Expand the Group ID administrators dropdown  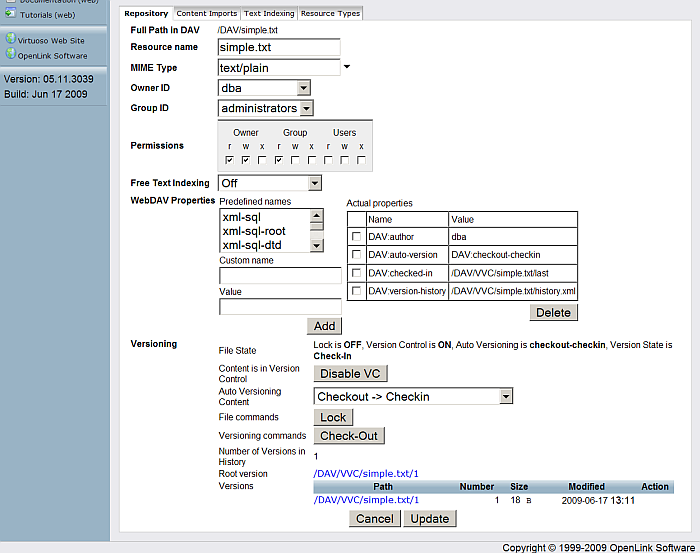265,108
